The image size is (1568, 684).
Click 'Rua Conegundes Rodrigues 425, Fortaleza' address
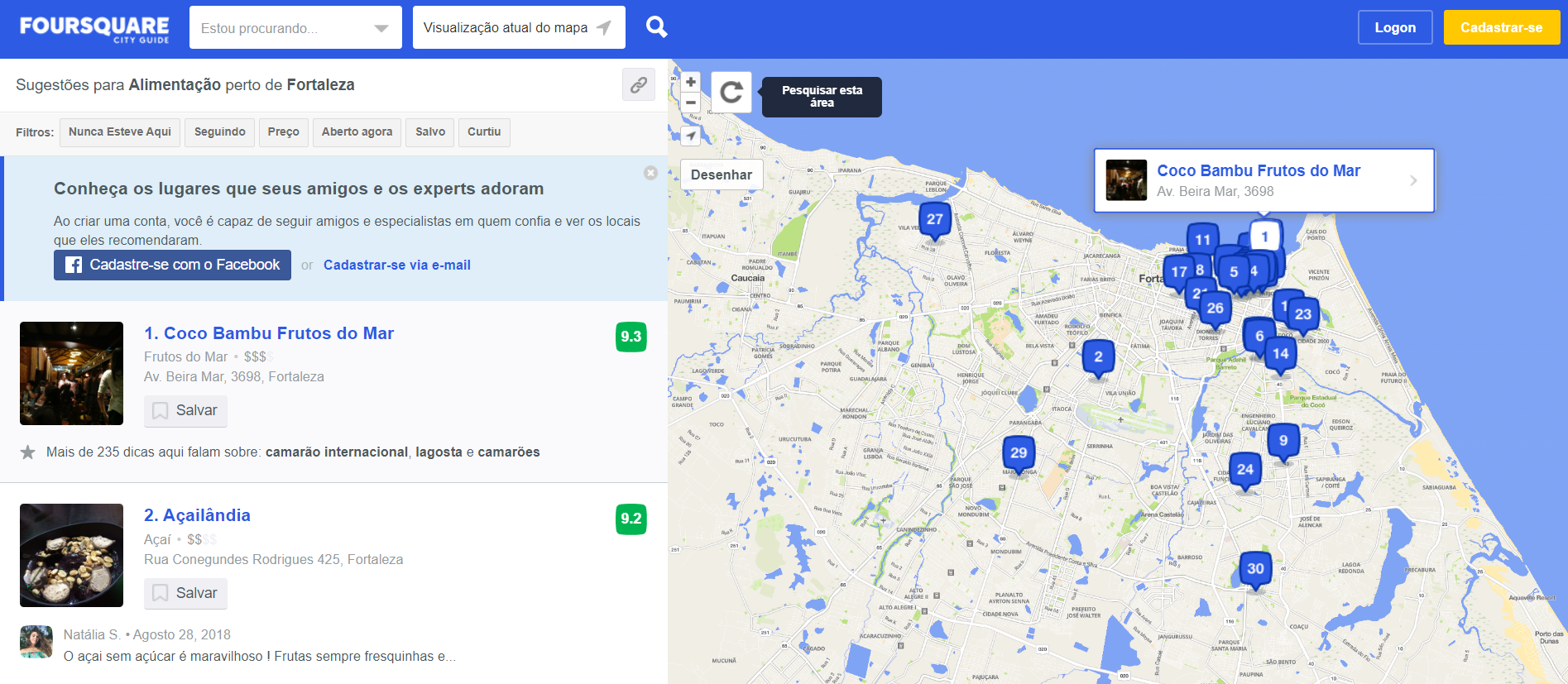(274, 560)
